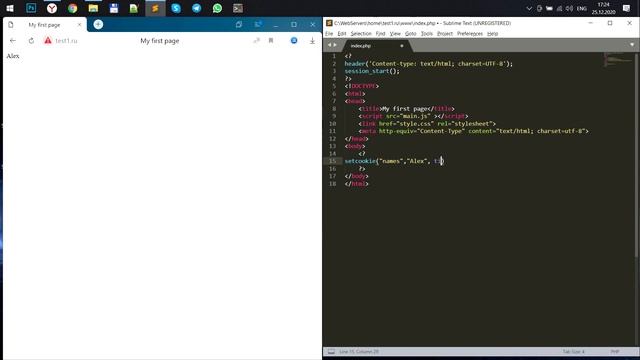Click the setcookie line of code
This screenshot has height=360, width=640.
(x=394, y=161)
